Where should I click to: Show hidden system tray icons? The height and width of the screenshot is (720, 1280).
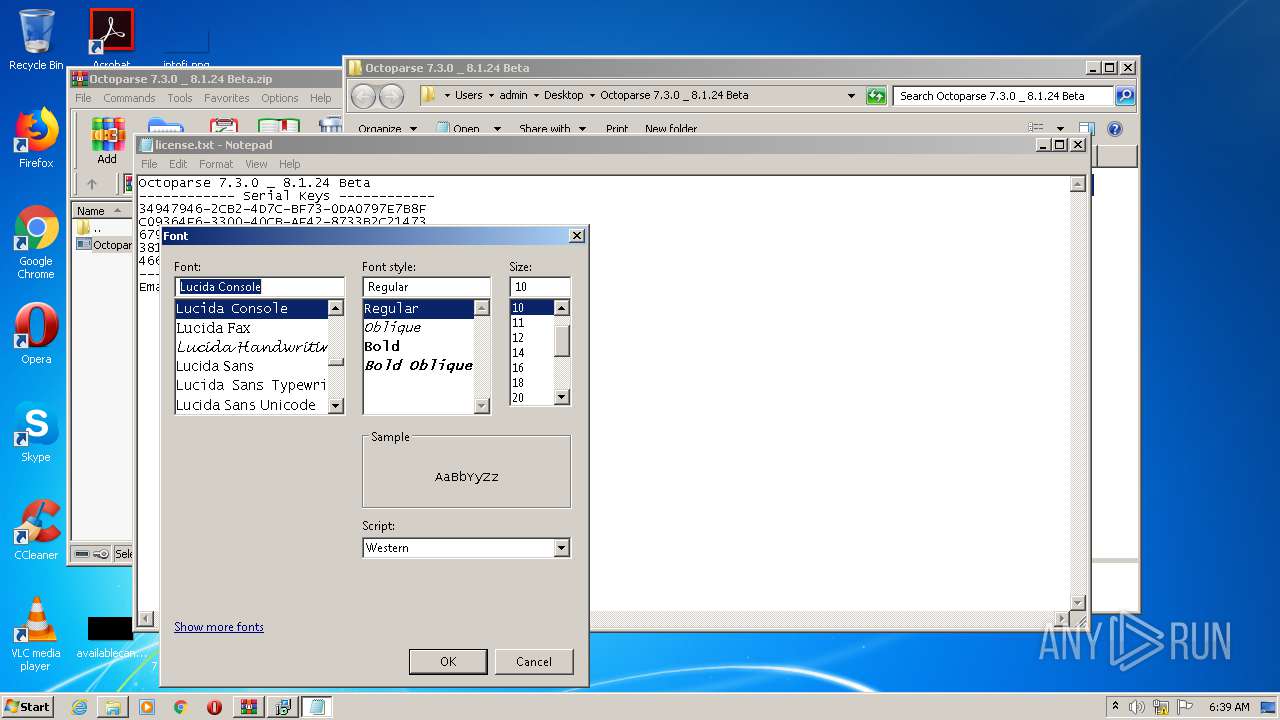[x=1115, y=707]
